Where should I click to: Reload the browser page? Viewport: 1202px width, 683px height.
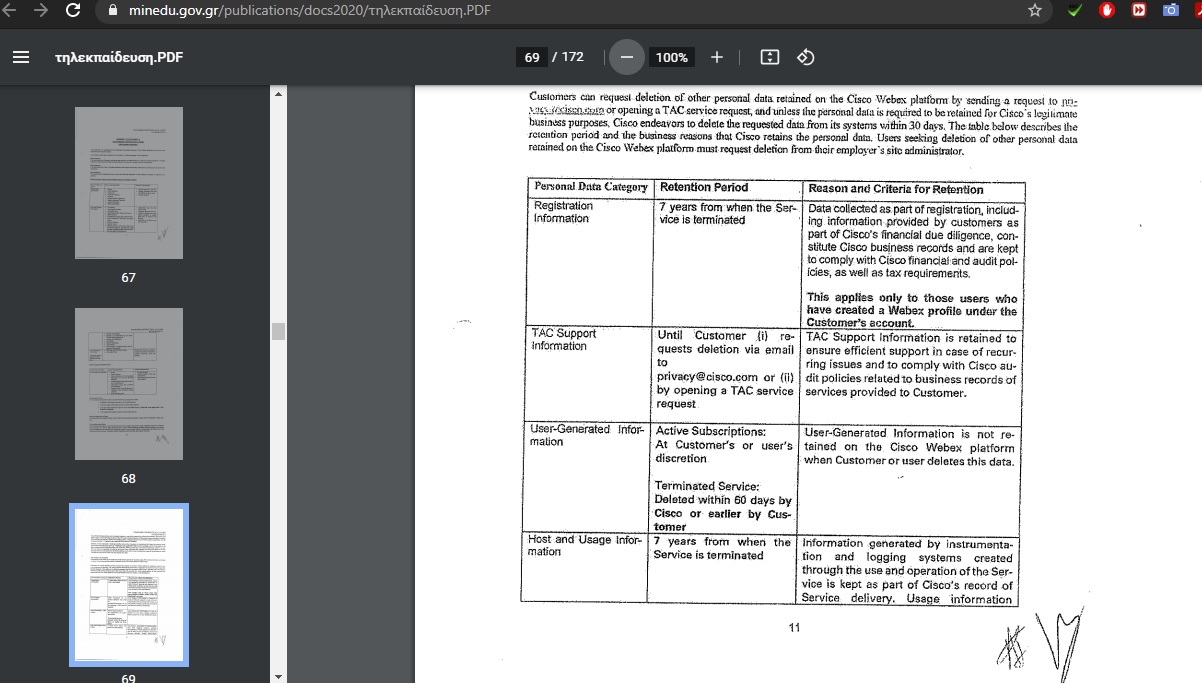tap(73, 11)
